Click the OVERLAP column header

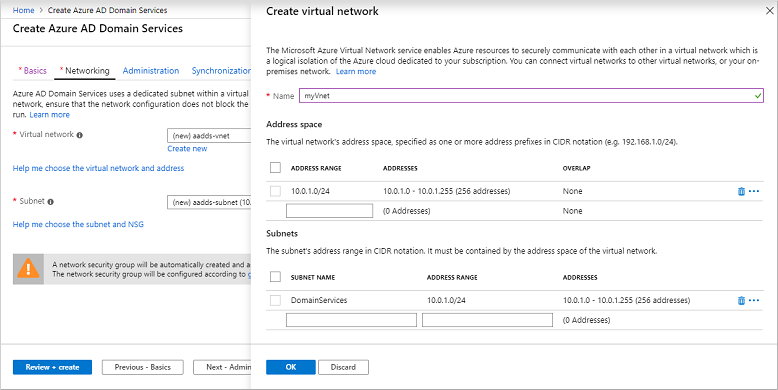(577, 168)
